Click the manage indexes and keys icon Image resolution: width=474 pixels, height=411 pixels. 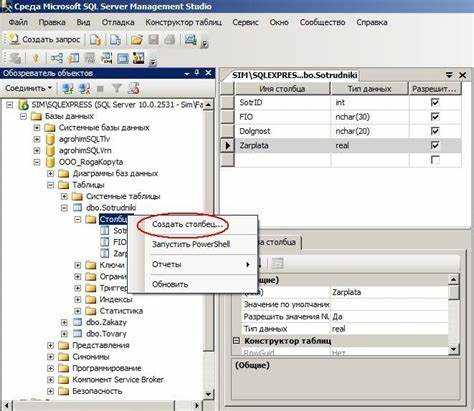[73, 58]
